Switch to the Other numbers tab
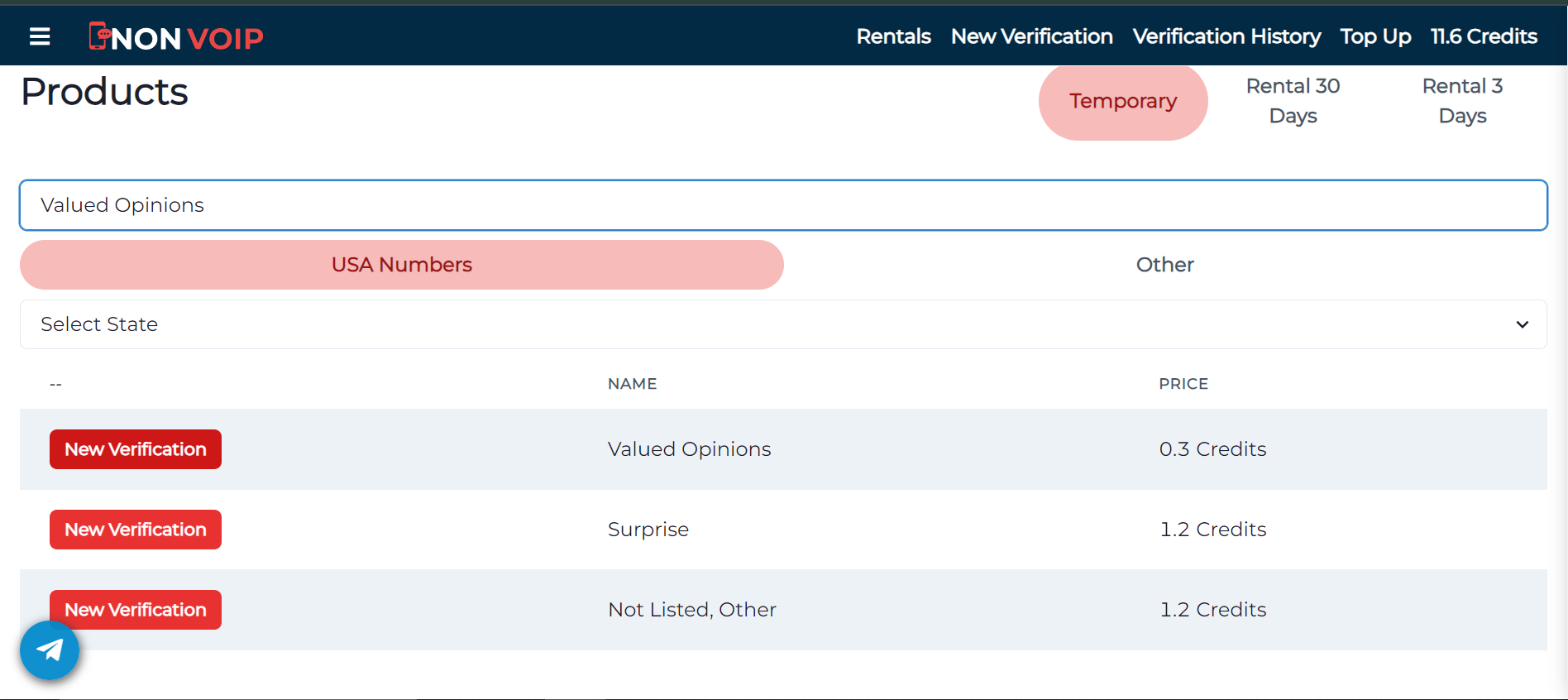1568x700 pixels. click(x=1165, y=265)
